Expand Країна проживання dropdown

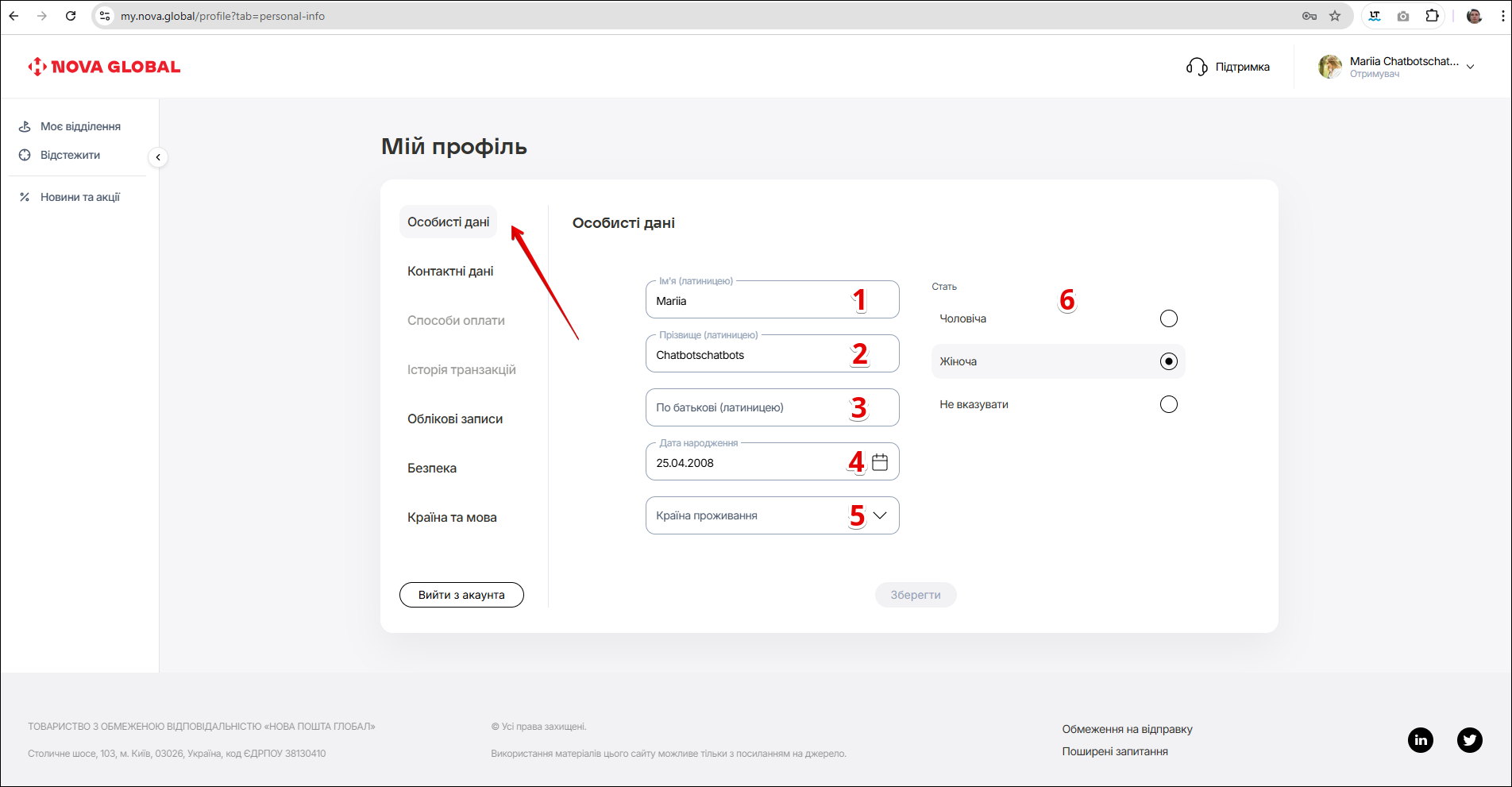tap(879, 515)
